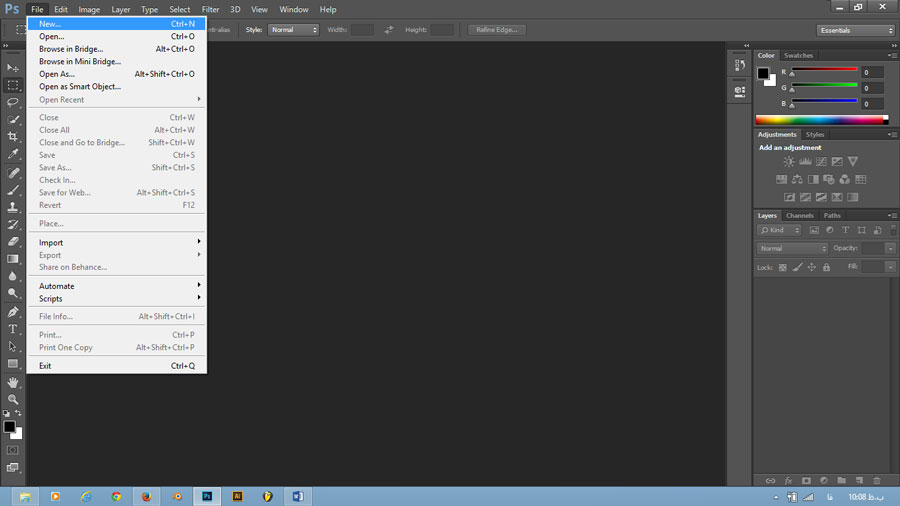Toggle the pixel layer filter icon

(x=814, y=230)
